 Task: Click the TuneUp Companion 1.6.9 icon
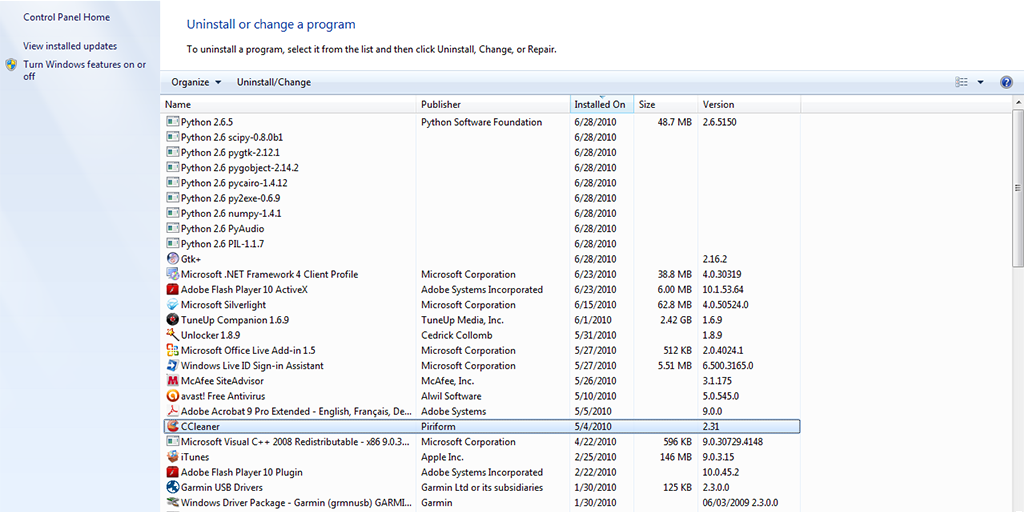pos(172,320)
